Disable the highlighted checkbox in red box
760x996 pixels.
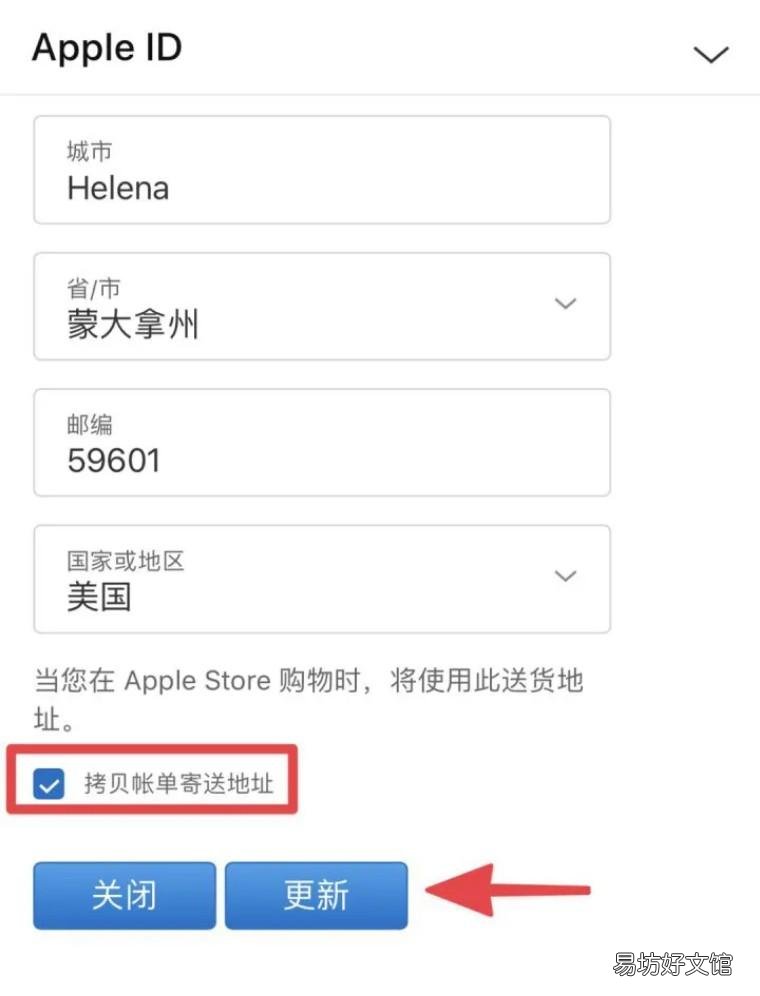tap(49, 785)
